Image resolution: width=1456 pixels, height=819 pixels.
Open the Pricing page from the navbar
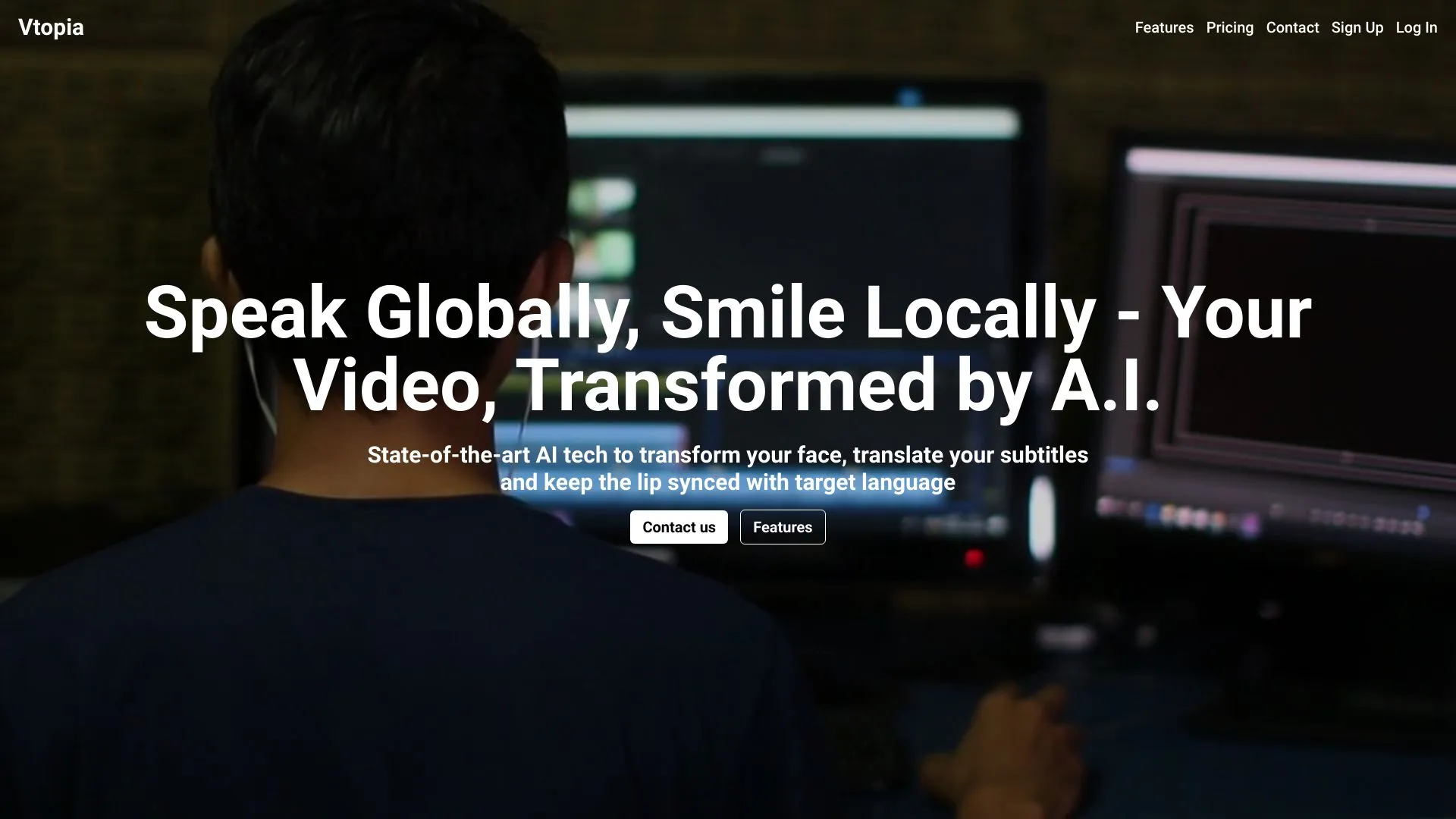click(1229, 28)
